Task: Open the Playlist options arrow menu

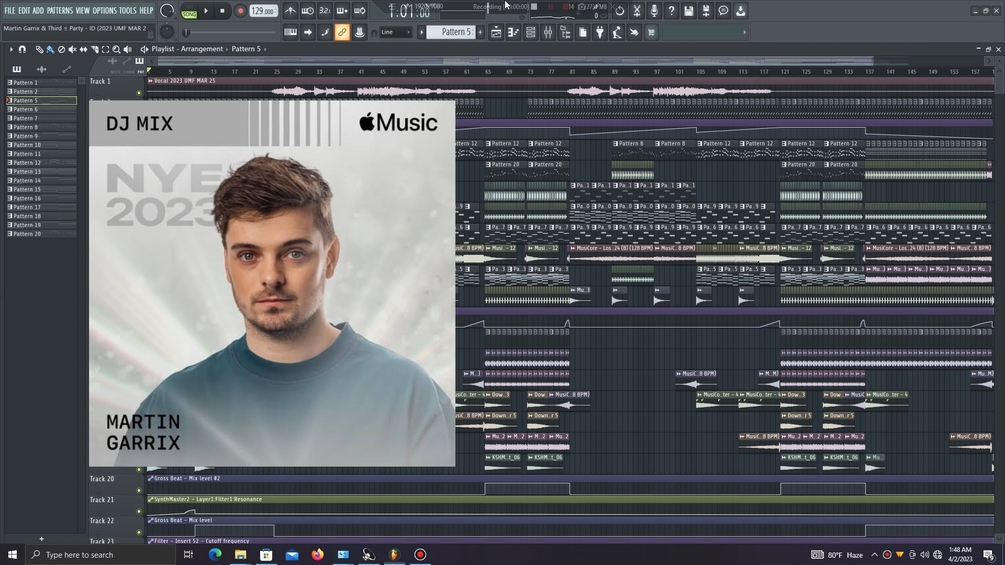Action: point(11,49)
